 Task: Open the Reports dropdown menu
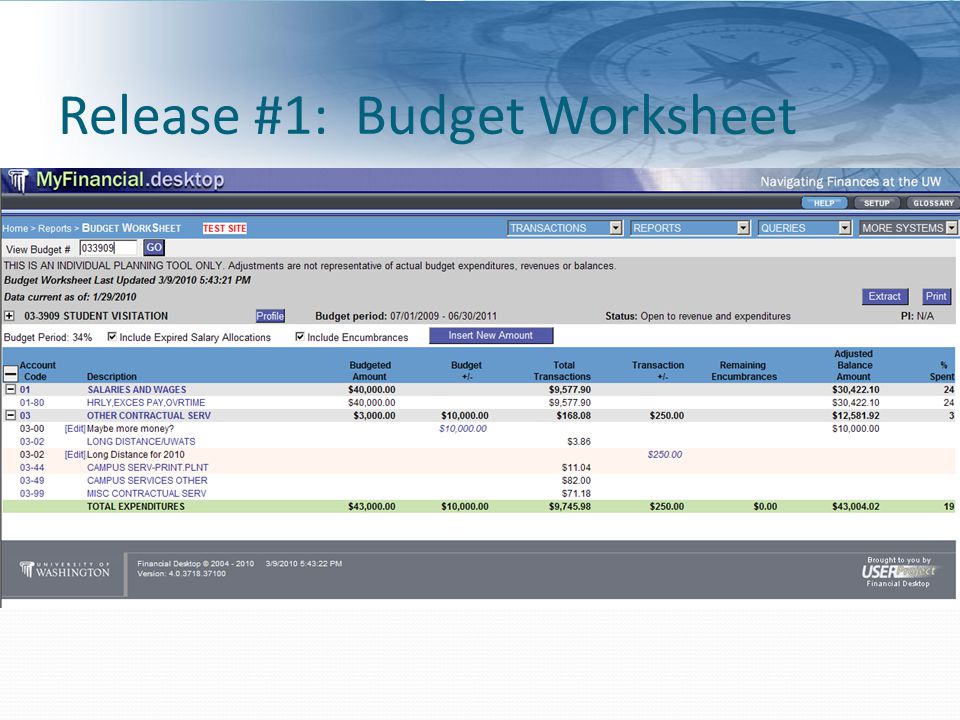(690, 228)
